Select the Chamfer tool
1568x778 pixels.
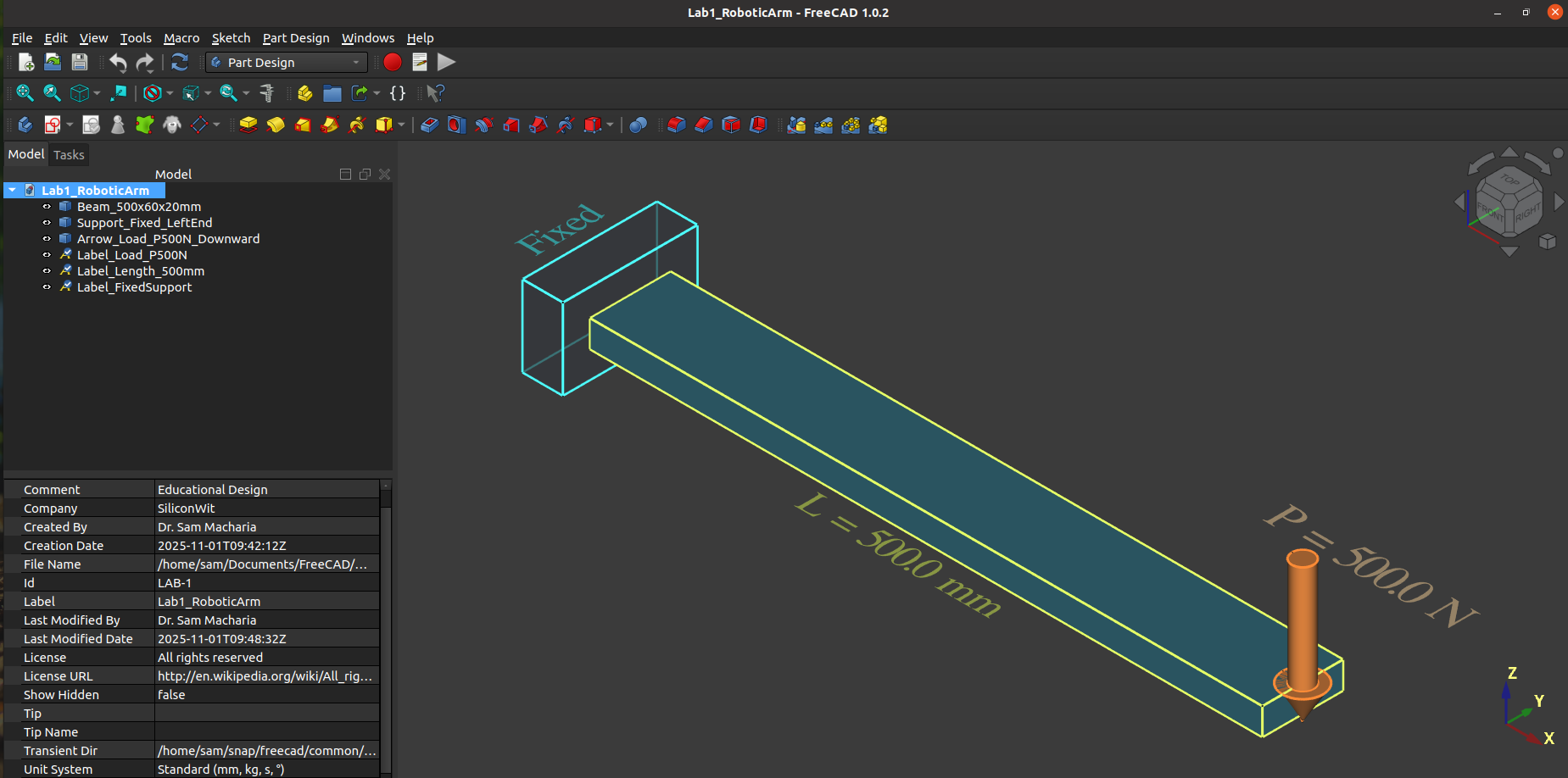point(703,125)
